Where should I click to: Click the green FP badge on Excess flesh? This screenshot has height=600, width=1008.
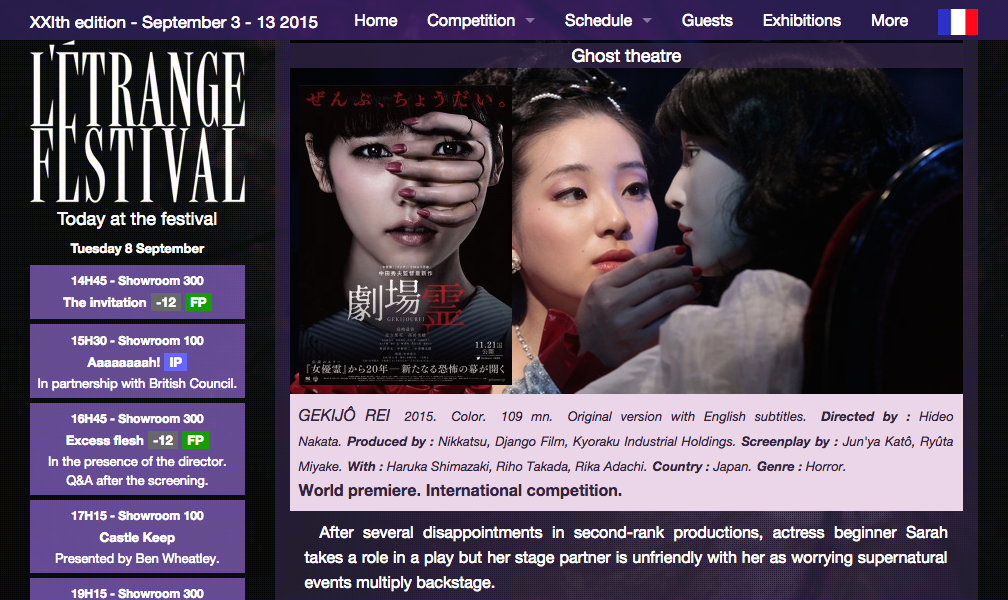click(x=195, y=440)
